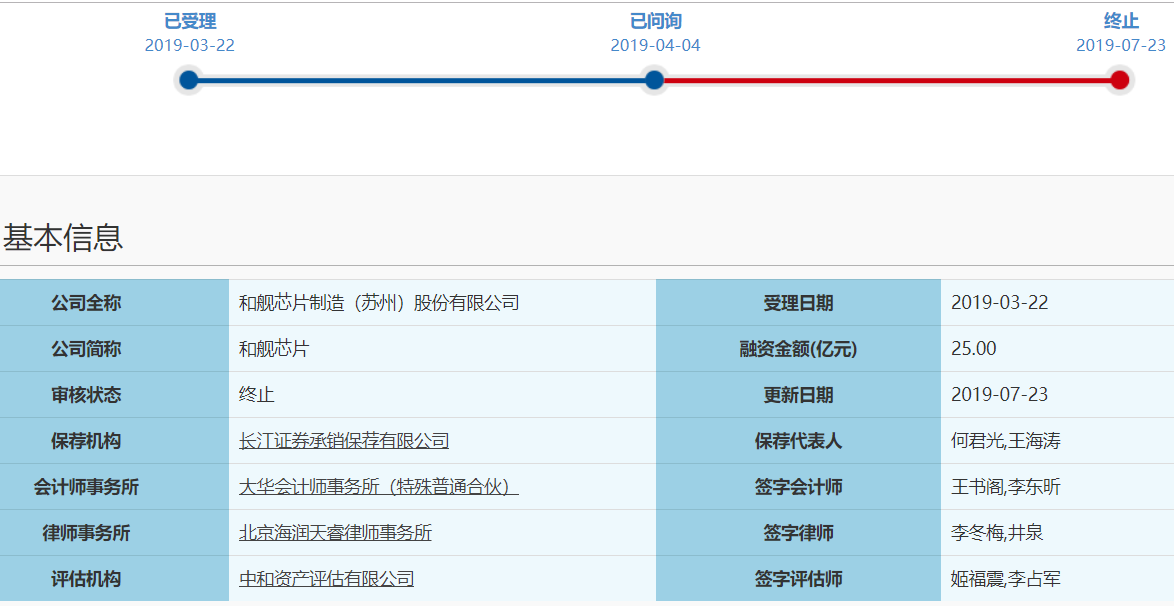Open 长江证券承销保荐有限公司 link

tap(344, 440)
